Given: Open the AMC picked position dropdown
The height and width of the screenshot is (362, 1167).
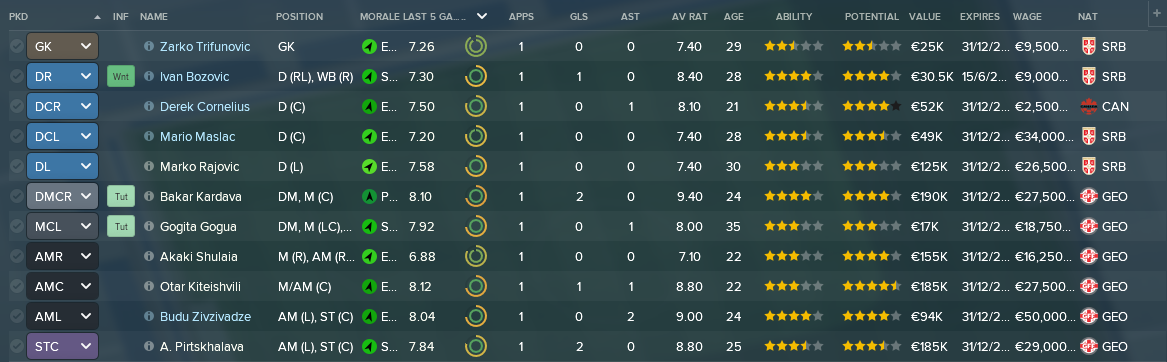Looking at the screenshot, I should point(63,287).
